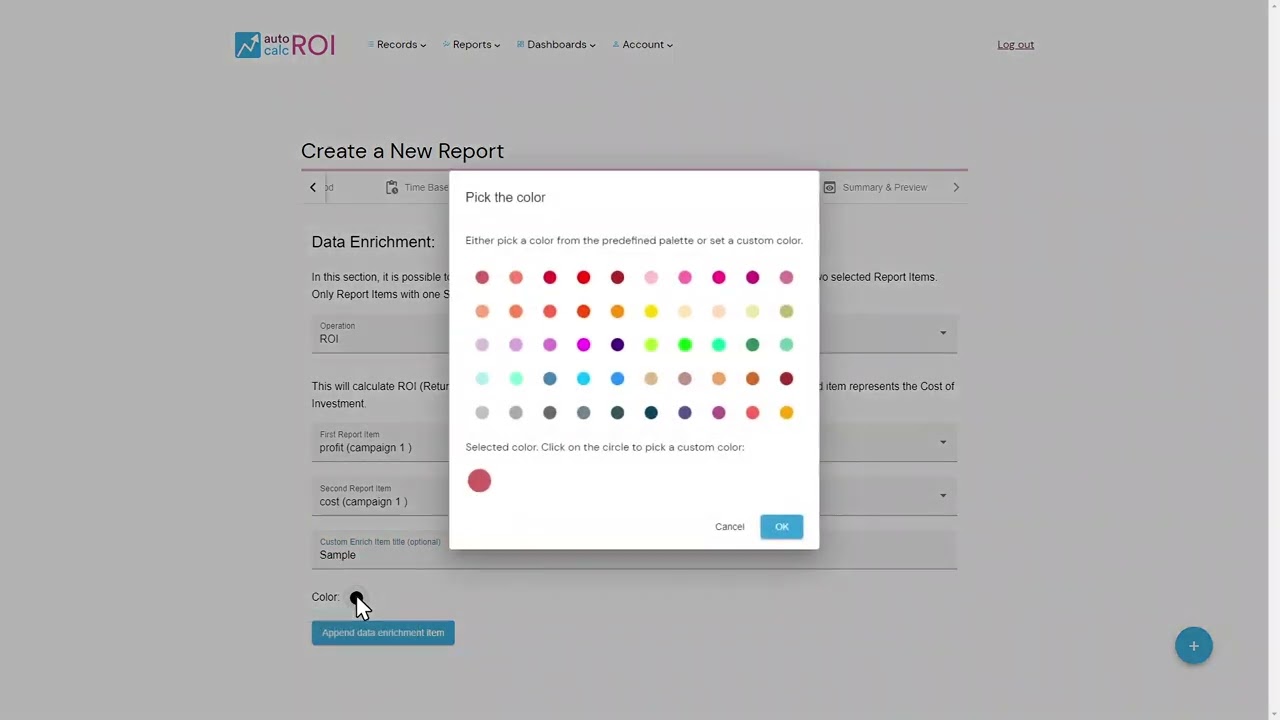1280x720 pixels.
Task: Open the Operation dropdown showing ROI
Action: click(x=634, y=333)
